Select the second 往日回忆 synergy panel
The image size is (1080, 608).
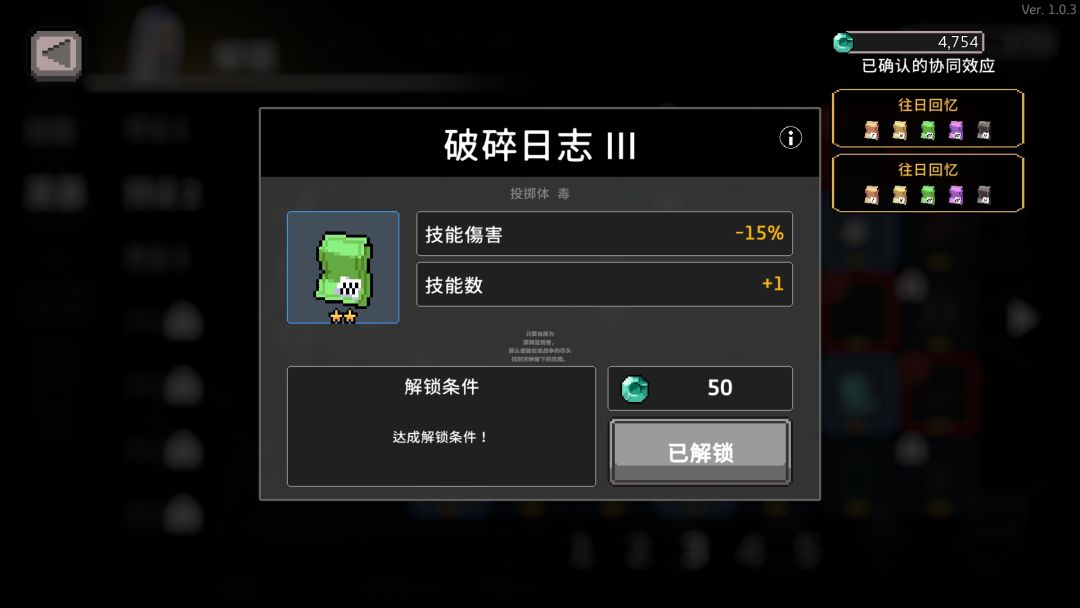point(928,182)
